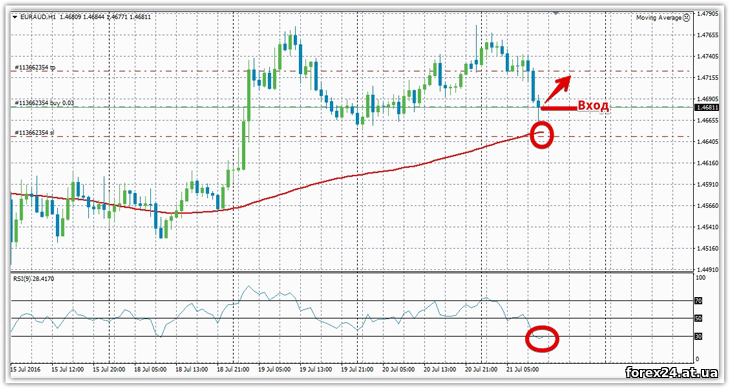Click the 1.46655 price axis label
Screen dimensions: 729x388
click(x=708, y=120)
